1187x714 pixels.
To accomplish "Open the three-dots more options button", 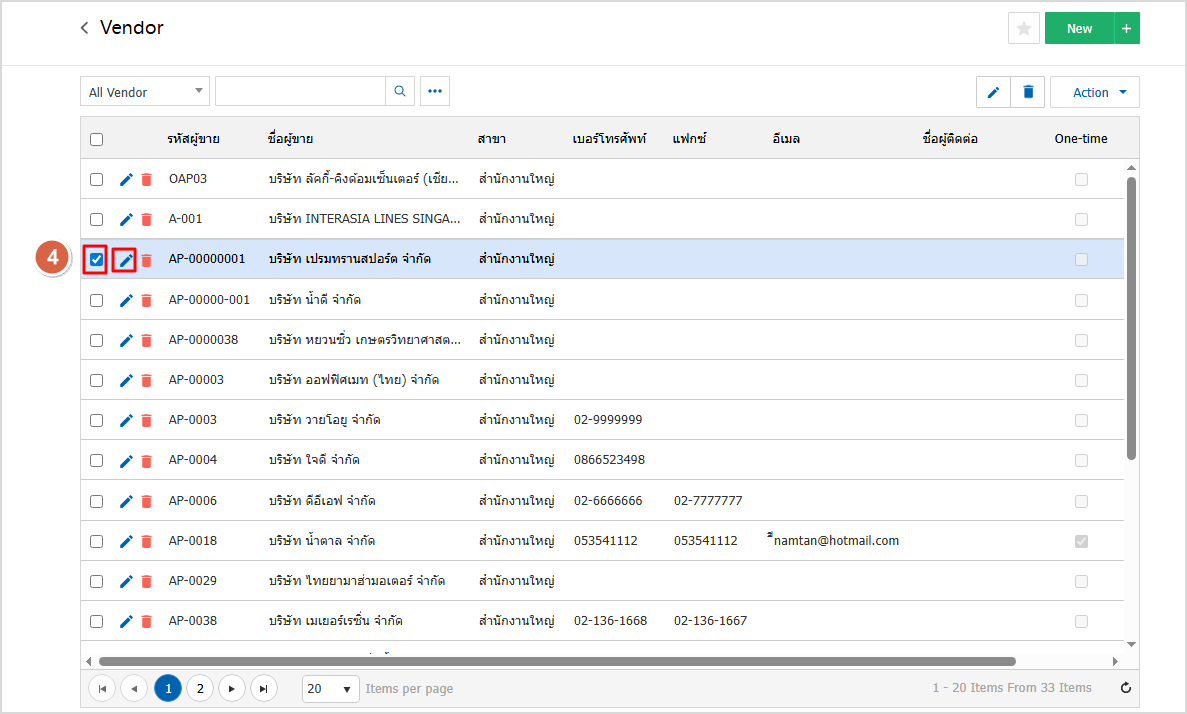I will coord(435,91).
